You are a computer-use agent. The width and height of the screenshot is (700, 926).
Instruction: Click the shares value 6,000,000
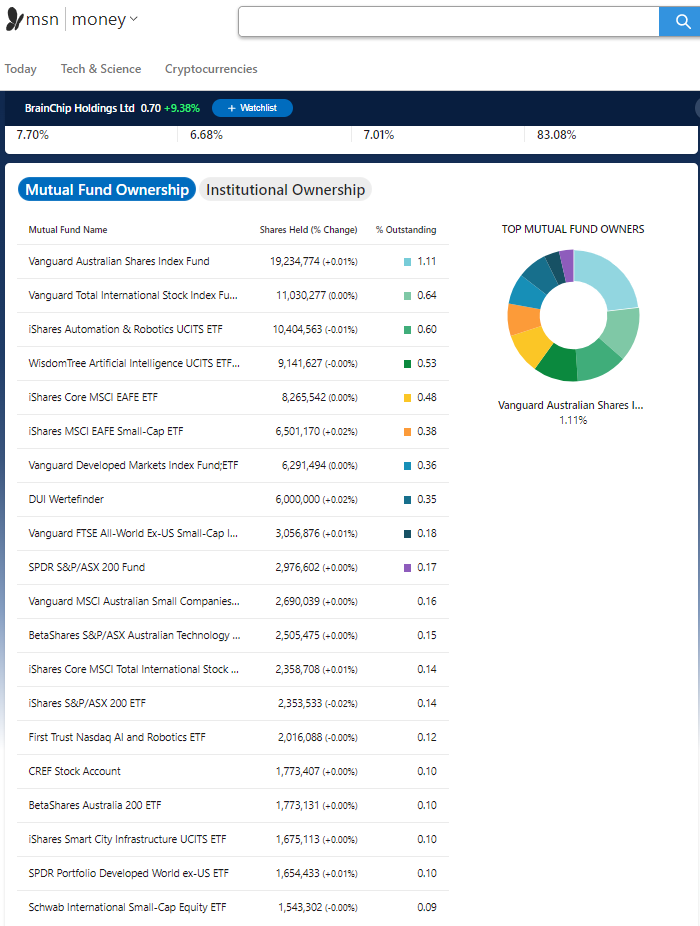coord(297,500)
